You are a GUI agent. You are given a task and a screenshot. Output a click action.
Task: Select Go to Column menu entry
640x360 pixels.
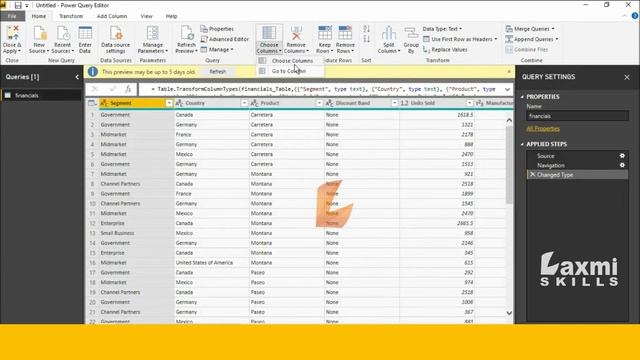click(291, 71)
